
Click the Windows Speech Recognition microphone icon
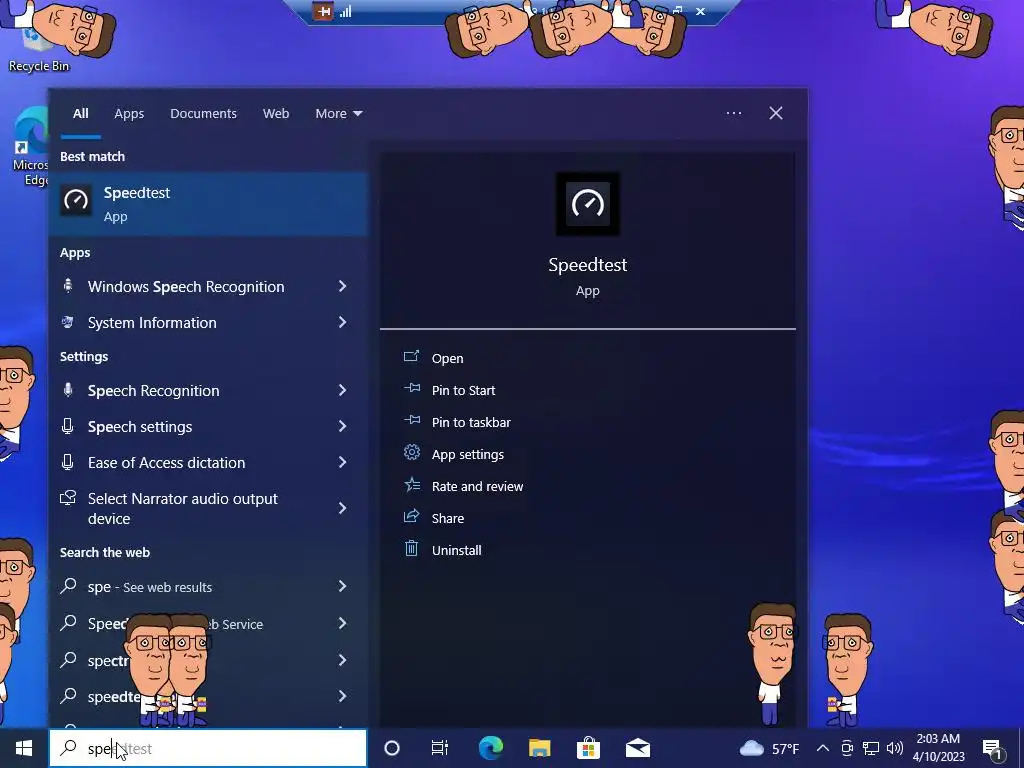click(68, 286)
